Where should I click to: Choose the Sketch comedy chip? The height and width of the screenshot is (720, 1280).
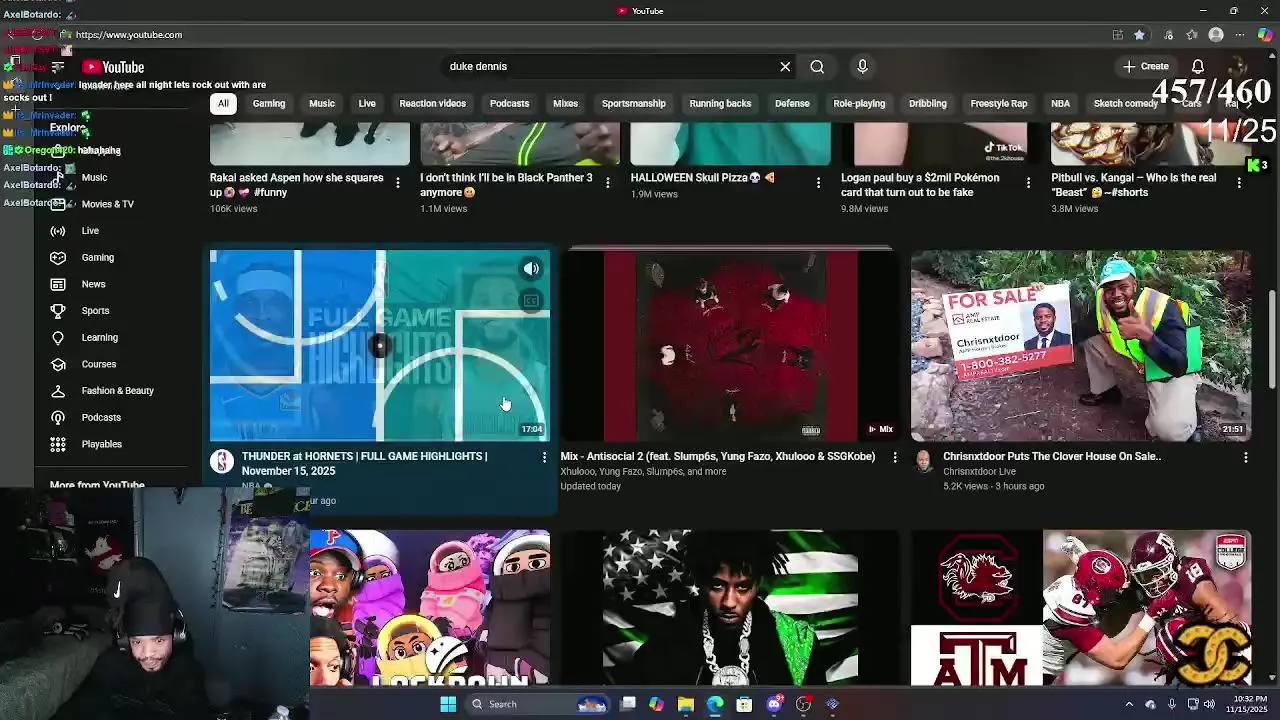coord(1126,103)
